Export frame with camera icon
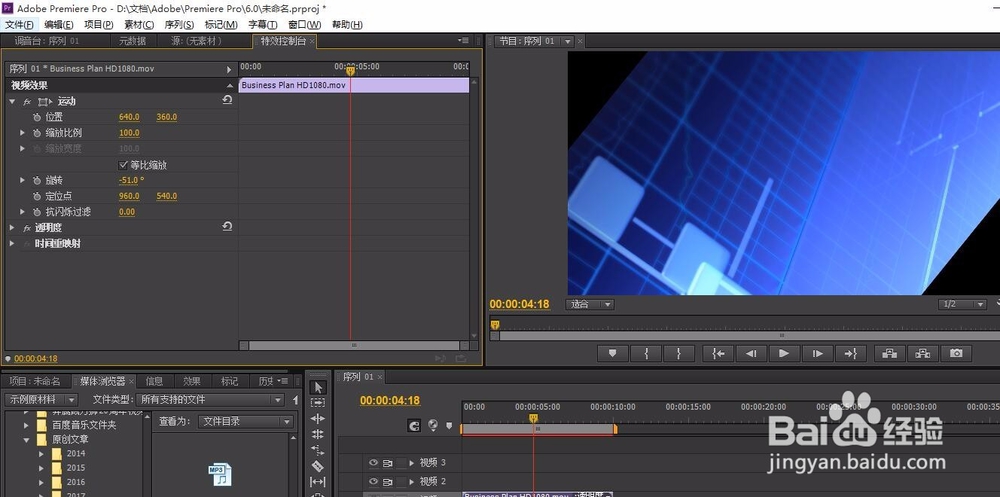 point(956,353)
